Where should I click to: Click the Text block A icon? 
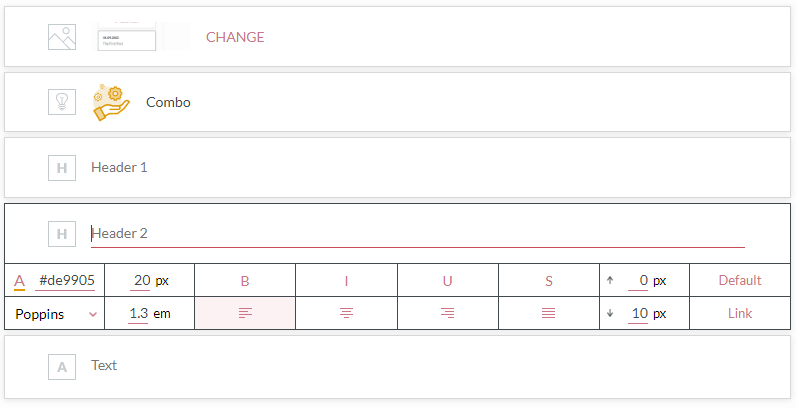pos(62,366)
